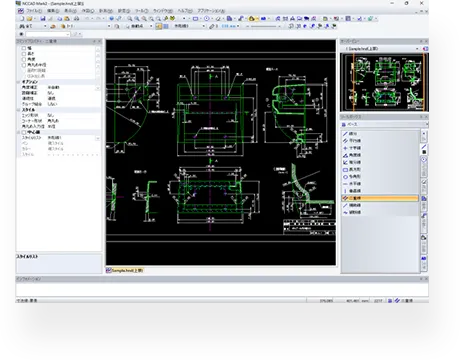Toggle the second property checkbox (高さ)
This screenshot has width=460, height=360.
tap(24, 54)
